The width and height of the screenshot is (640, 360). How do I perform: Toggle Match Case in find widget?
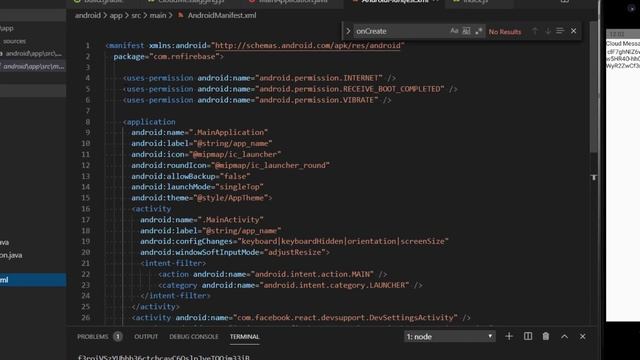[x=454, y=31]
